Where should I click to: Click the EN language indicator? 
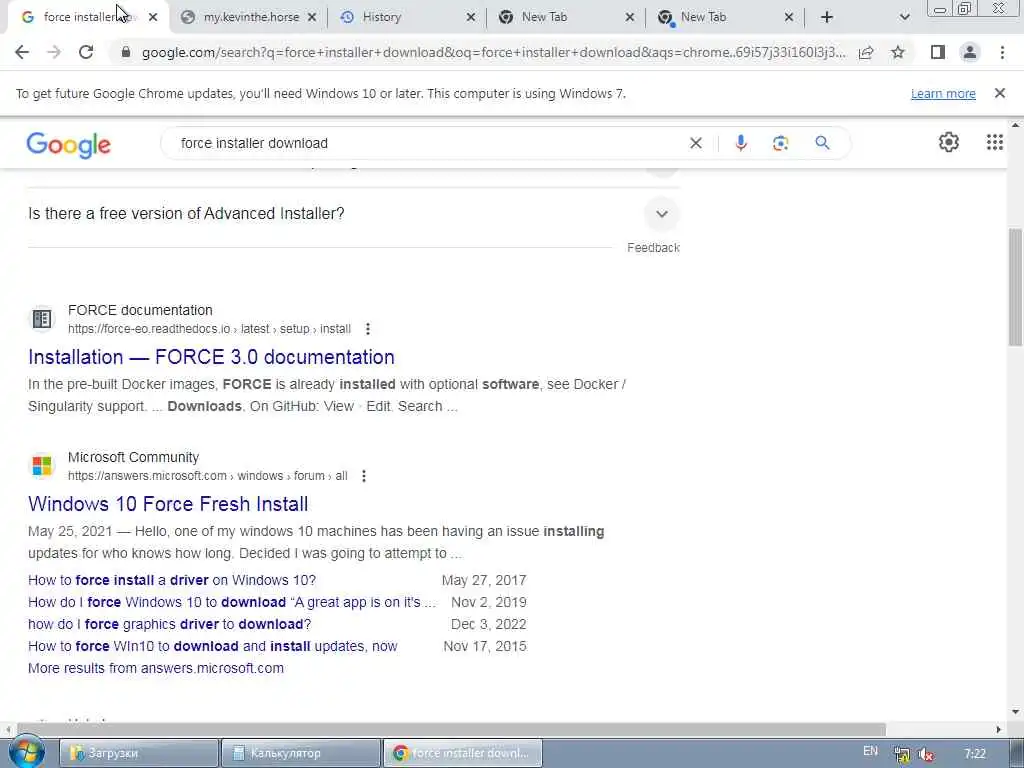point(871,751)
